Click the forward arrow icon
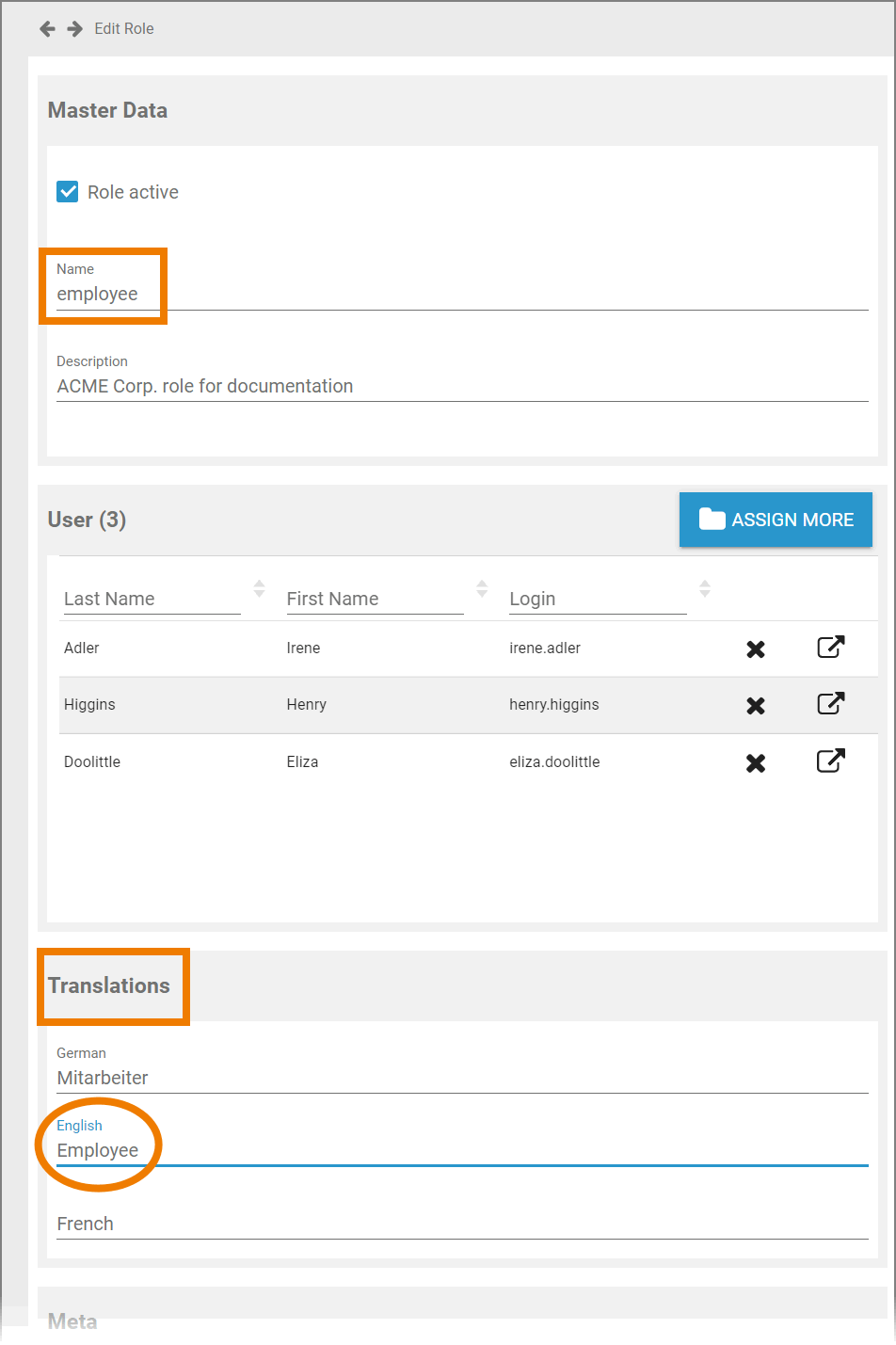896x1345 pixels. 75,29
